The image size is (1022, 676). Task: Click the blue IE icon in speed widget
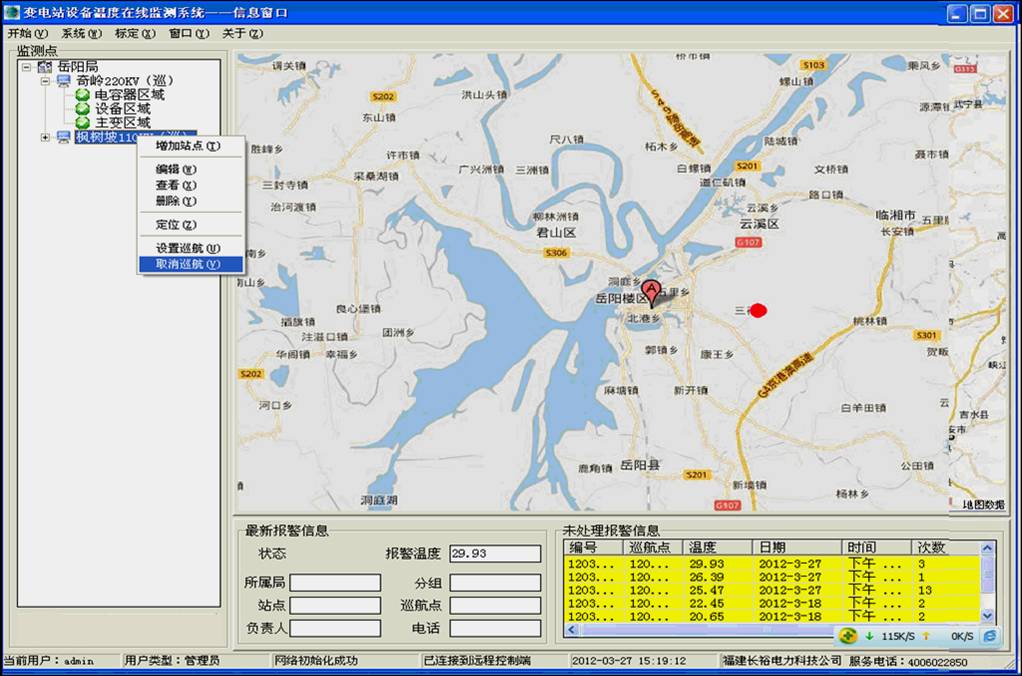coord(989,636)
